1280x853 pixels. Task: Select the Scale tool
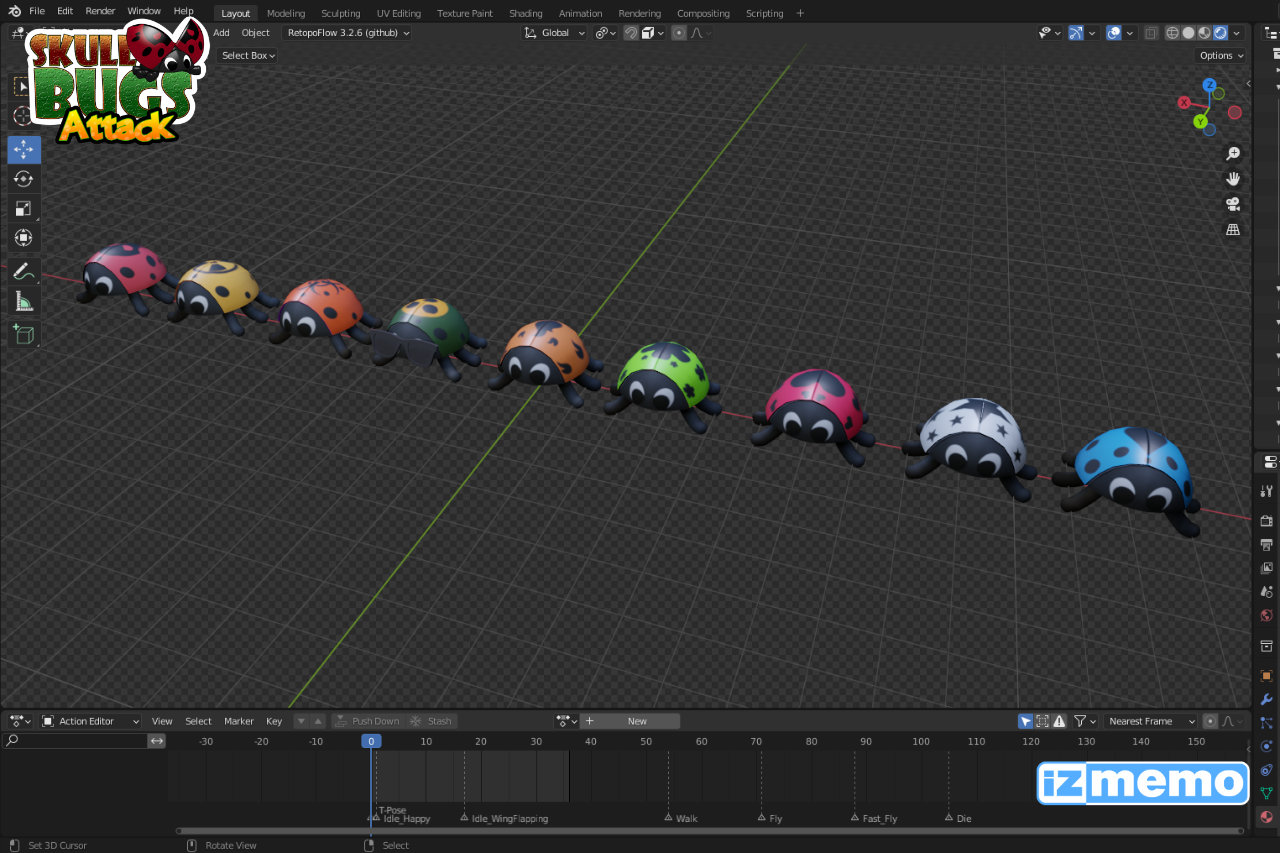[24, 208]
